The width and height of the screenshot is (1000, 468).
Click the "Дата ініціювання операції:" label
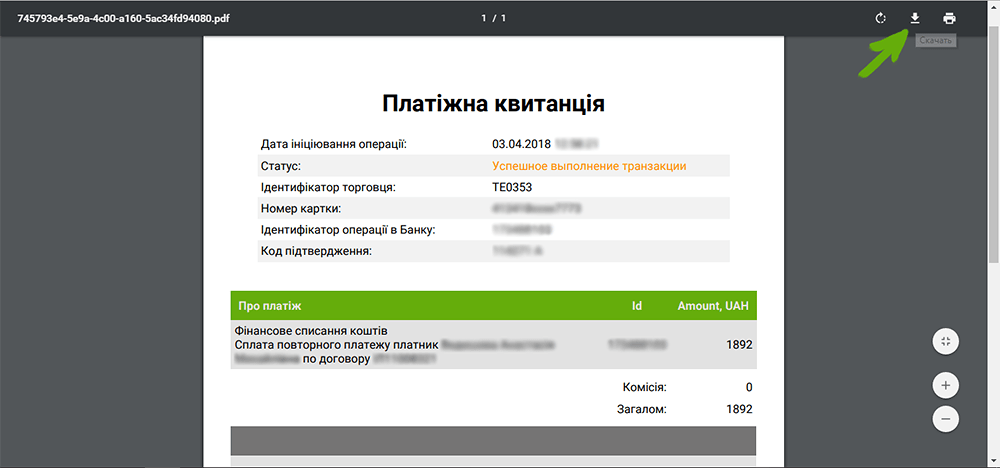(334, 144)
